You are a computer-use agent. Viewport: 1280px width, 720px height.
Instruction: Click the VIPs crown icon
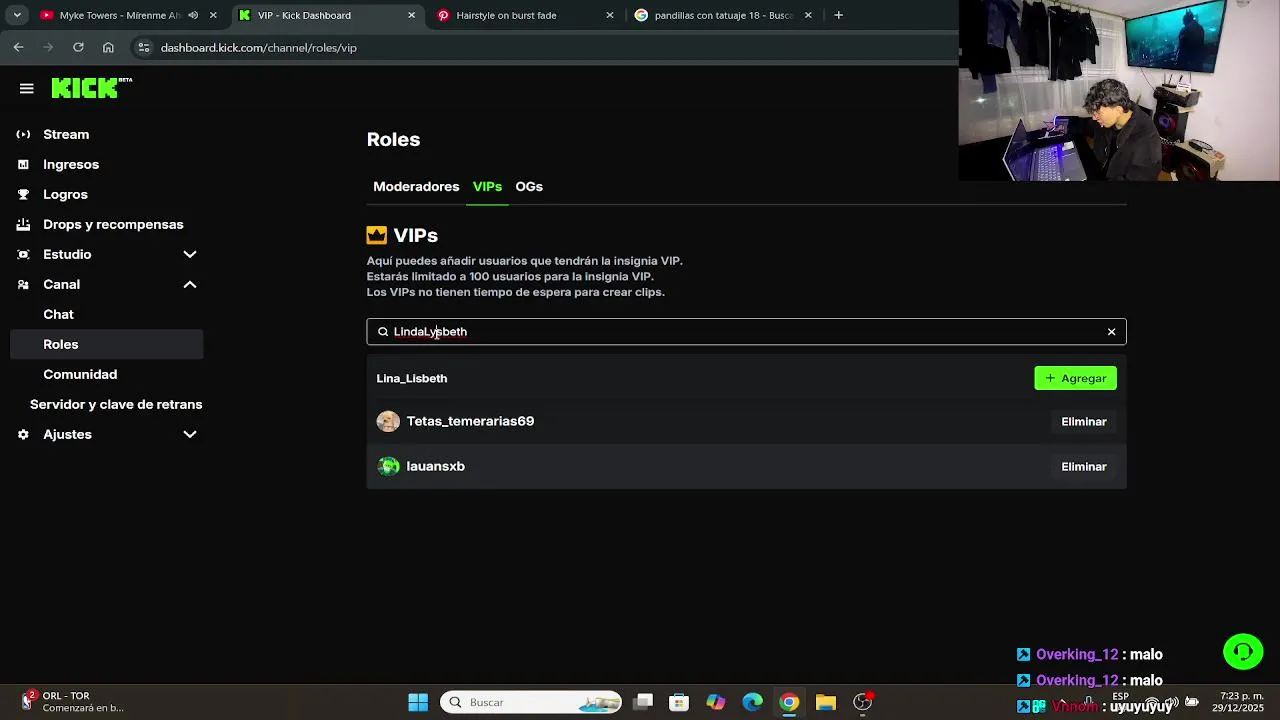click(377, 235)
